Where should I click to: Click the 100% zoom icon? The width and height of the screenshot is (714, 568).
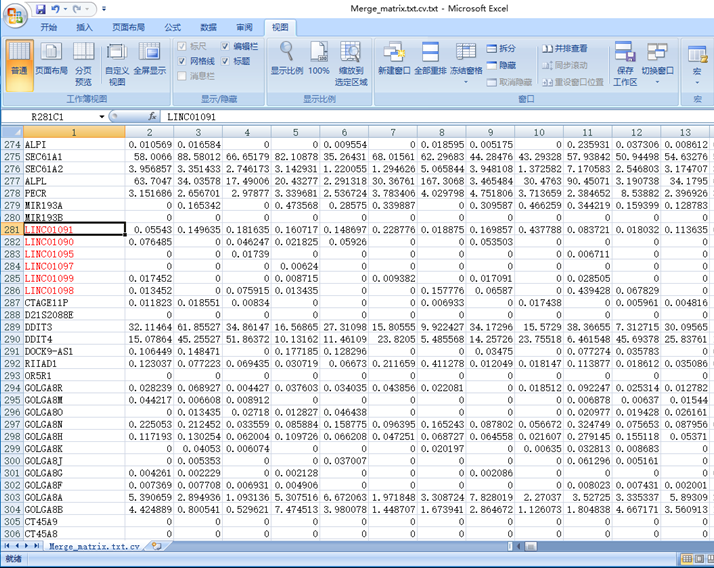point(319,58)
